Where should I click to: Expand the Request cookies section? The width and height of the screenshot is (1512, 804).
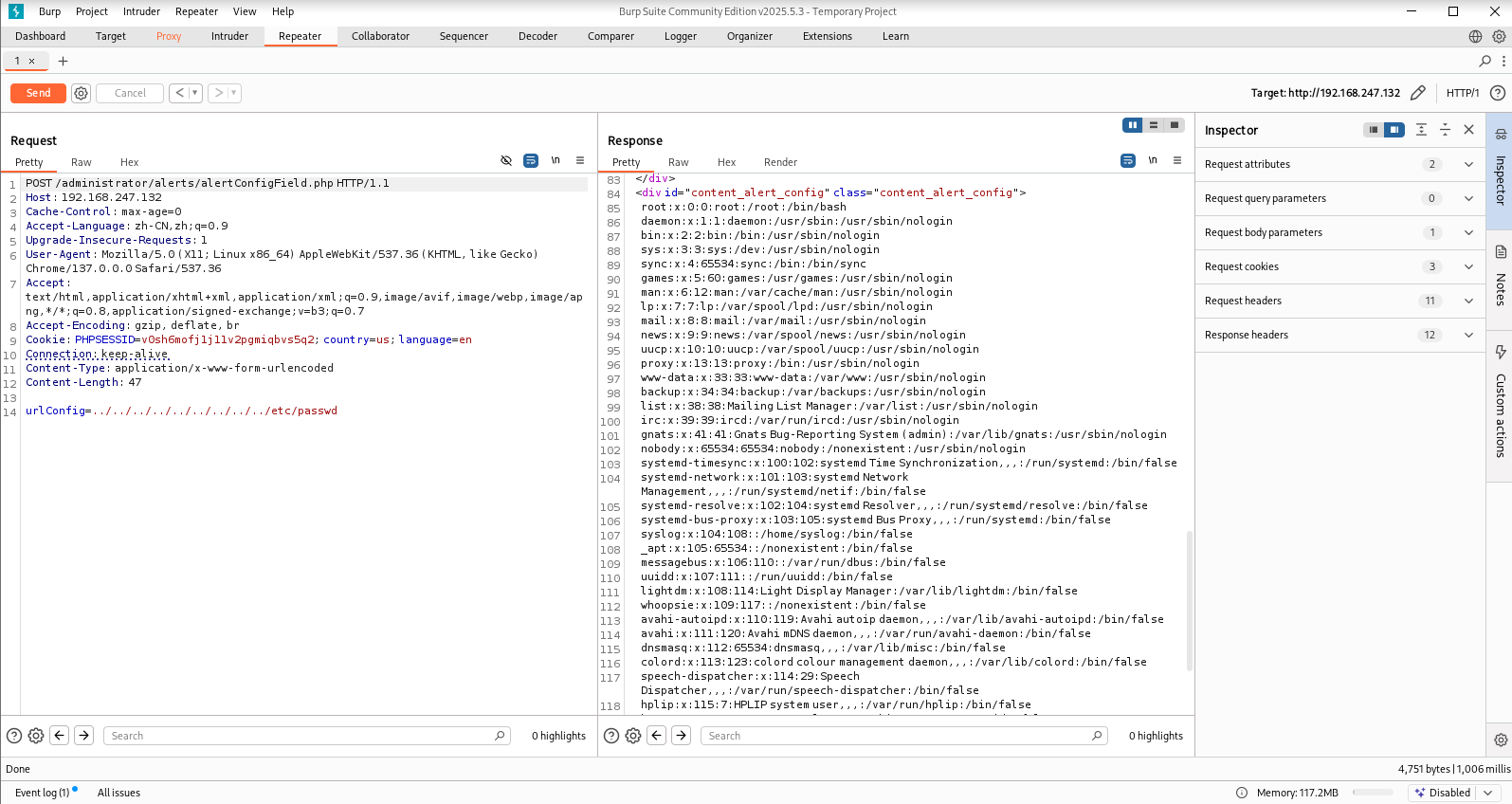(x=1468, y=266)
